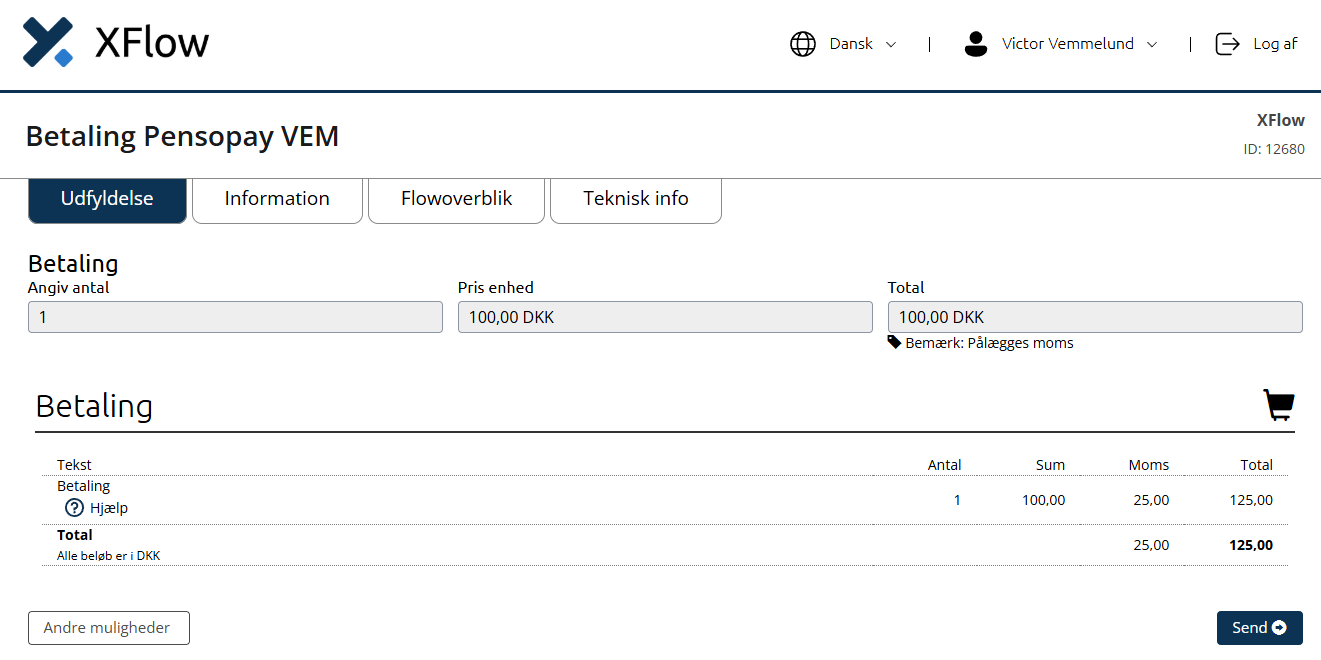Click the Angiv antal input field
This screenshot has width=1321, height=660.
pyautogui.click(x=235, y=317)
